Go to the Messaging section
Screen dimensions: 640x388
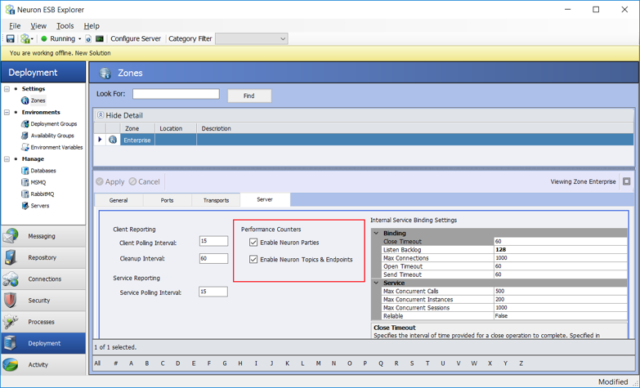click(x=43, y=236)
